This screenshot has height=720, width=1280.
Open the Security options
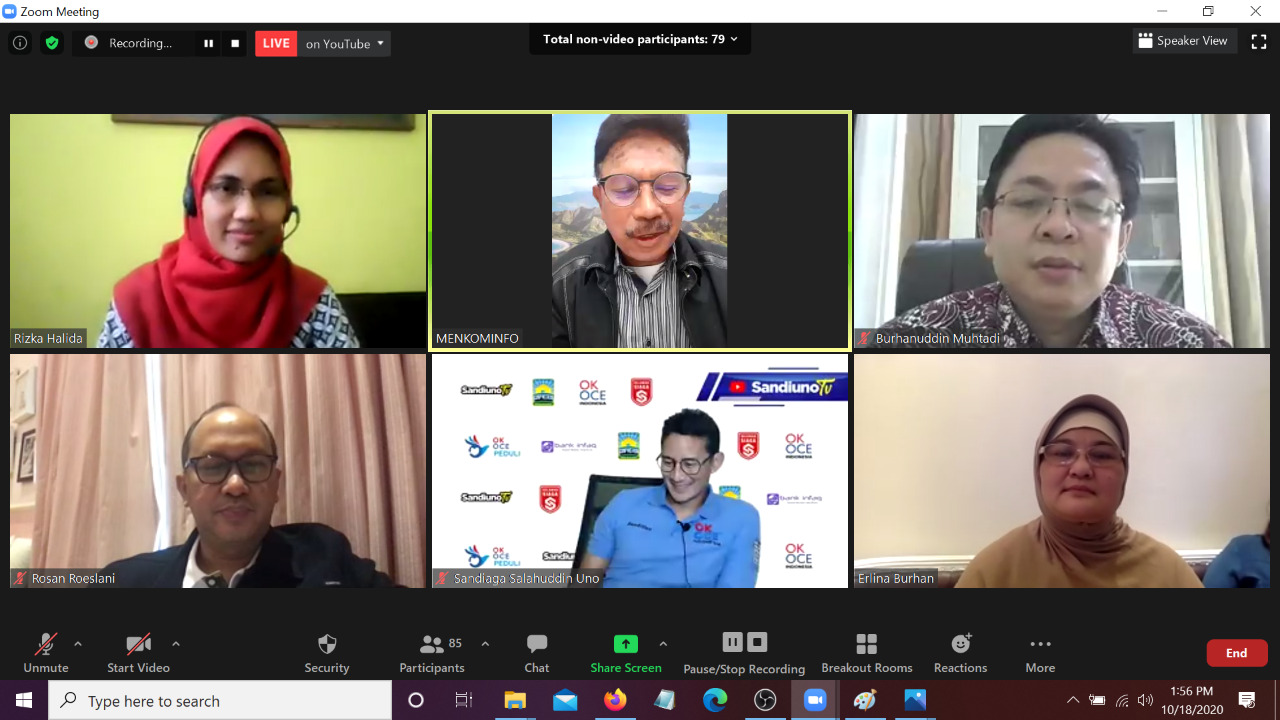327,653
